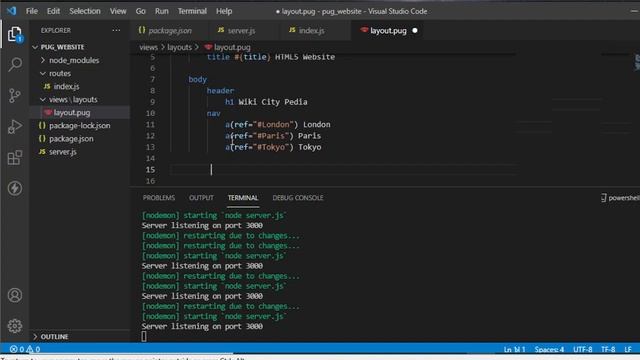The image size is (640, 360).
Task: Open the Accounts icon in activity bar
Action: click(15, 295)
